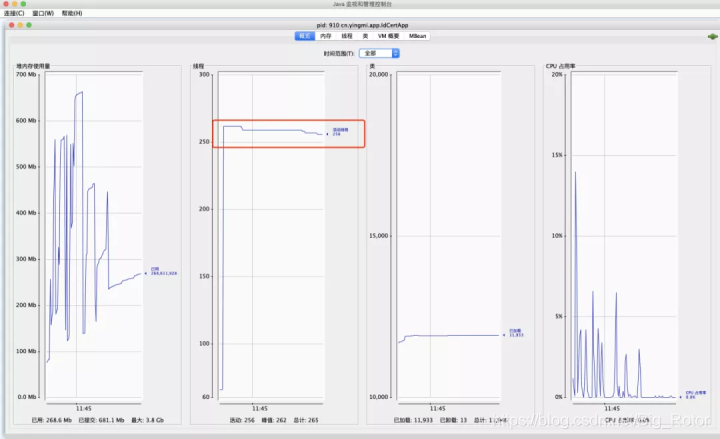Click the 已加载: 11,933 class count
This screenshot has height=439, width=720.
pyautogui.click(x=413, y=420)
